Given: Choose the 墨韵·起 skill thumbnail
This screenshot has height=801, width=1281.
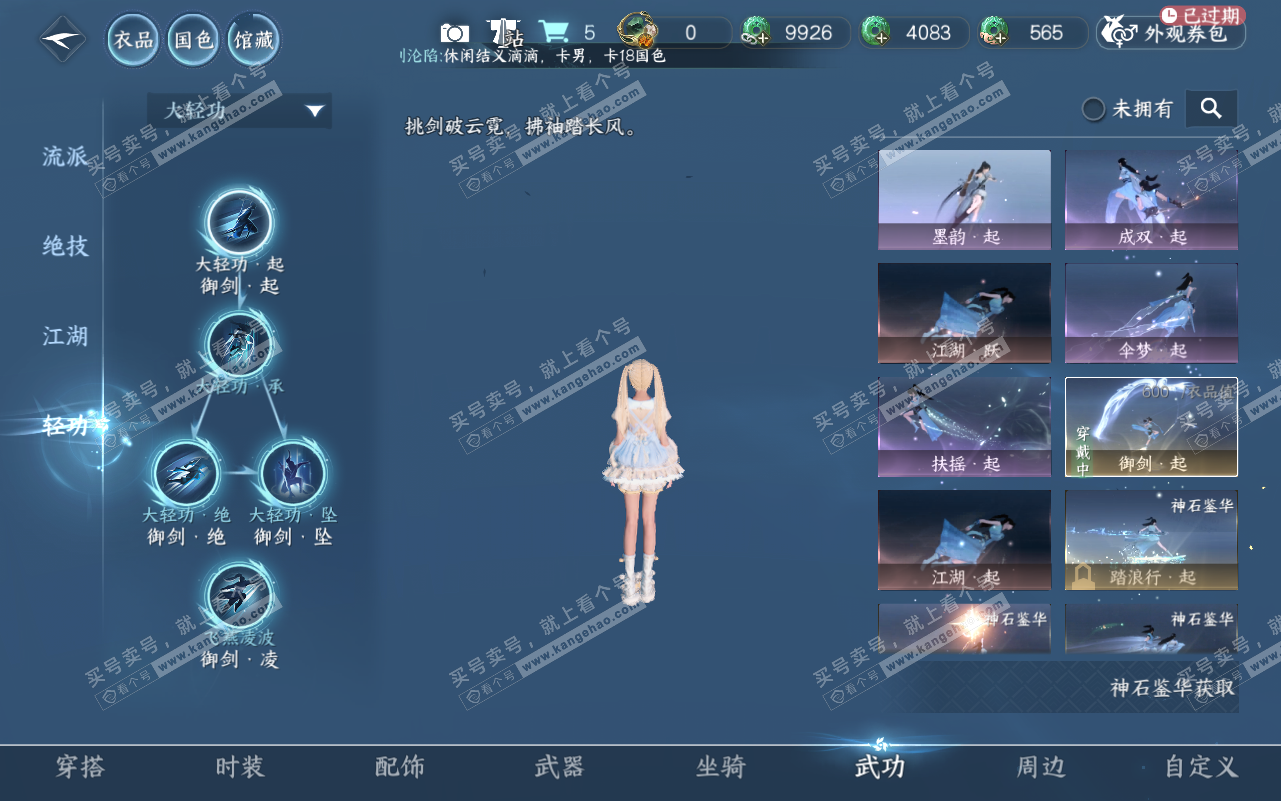Looking at the screenshot, I should pos(965,200).
